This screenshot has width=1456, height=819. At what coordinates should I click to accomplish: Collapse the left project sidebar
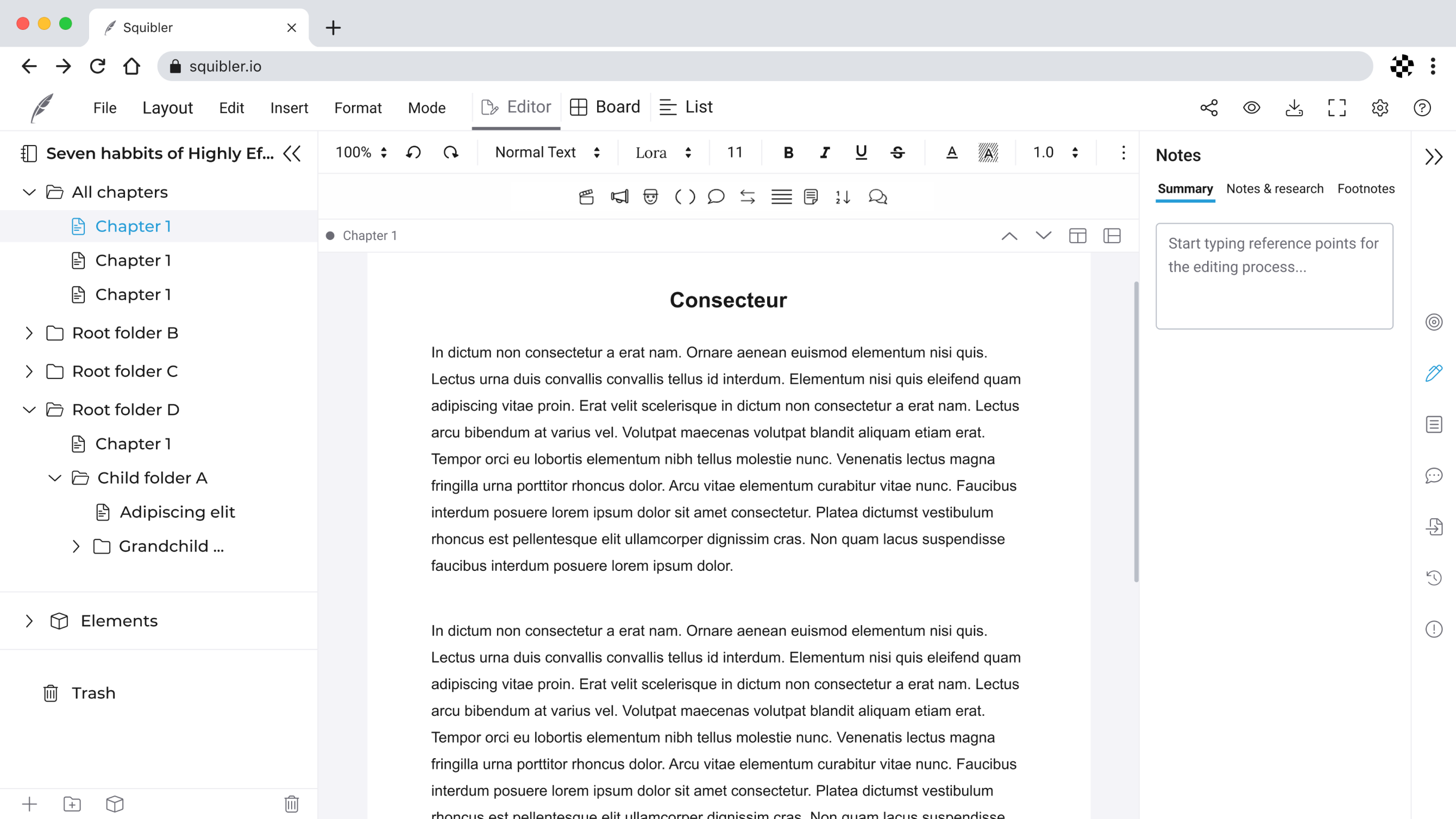click(292, 153)
